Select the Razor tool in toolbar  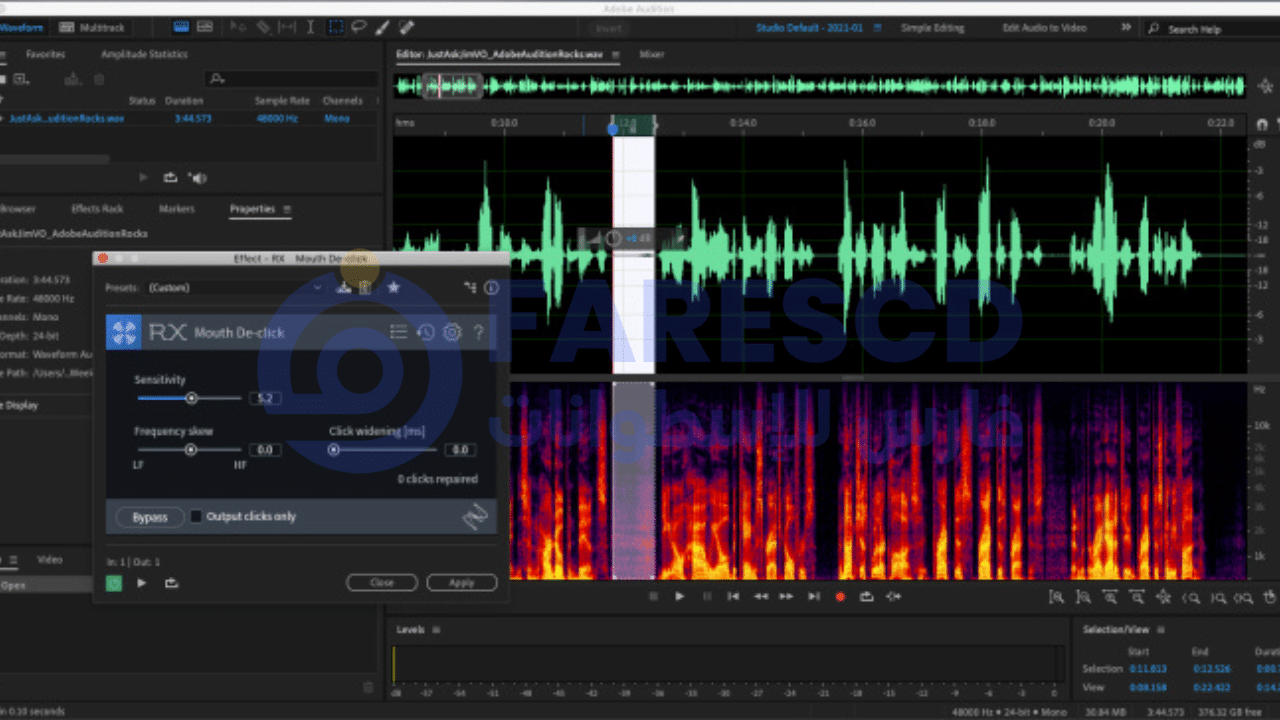click(263, 27)
